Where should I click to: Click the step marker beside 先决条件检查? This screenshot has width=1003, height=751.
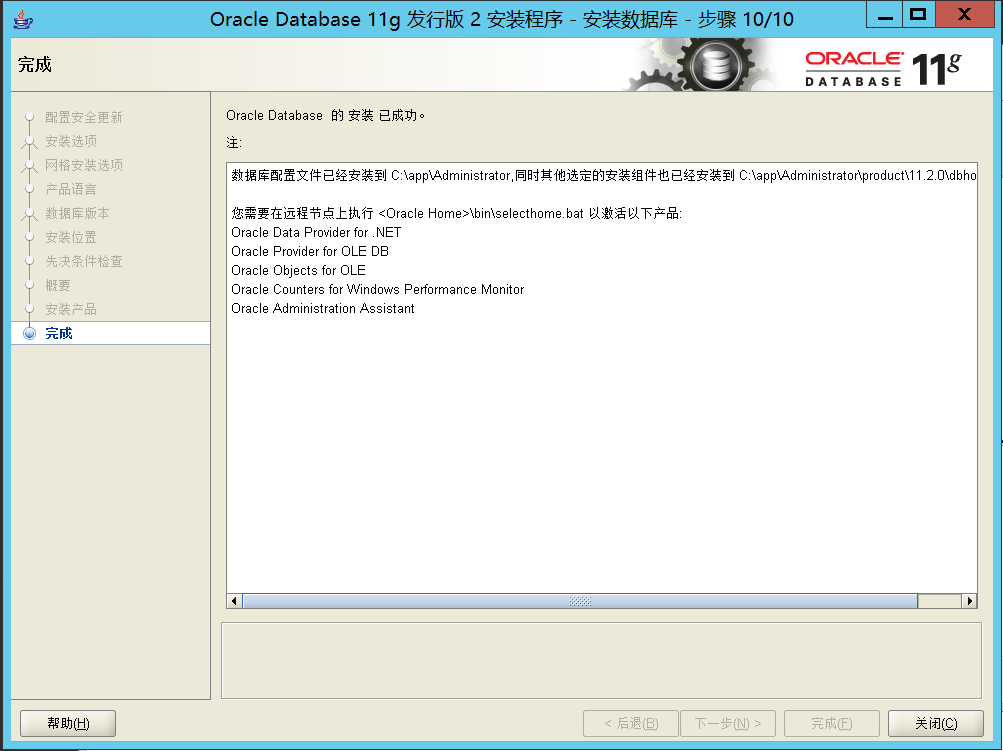coord(29,261)
